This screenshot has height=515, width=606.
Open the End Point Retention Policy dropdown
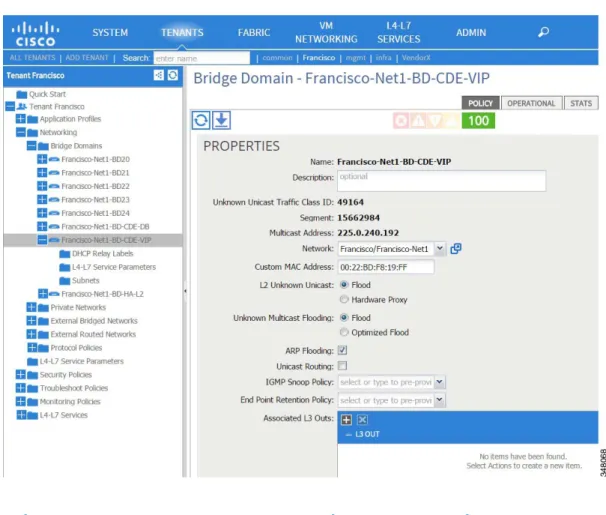(x=439, y=400)
